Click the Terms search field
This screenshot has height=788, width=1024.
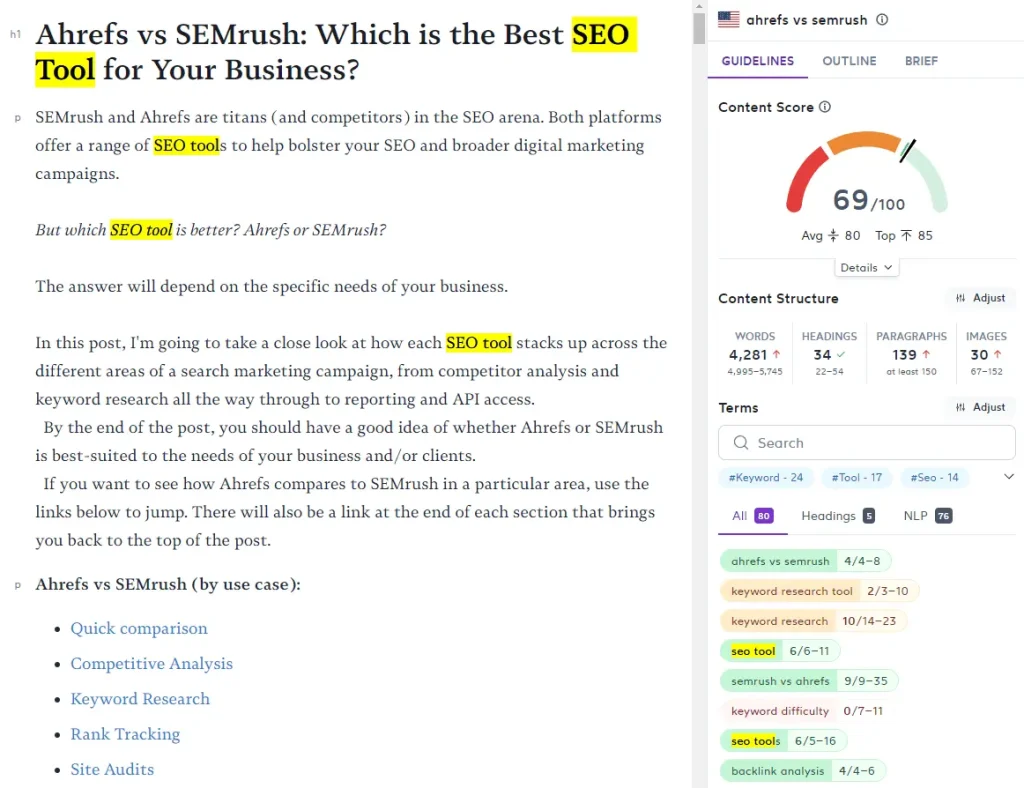click(x=867, y=443)
